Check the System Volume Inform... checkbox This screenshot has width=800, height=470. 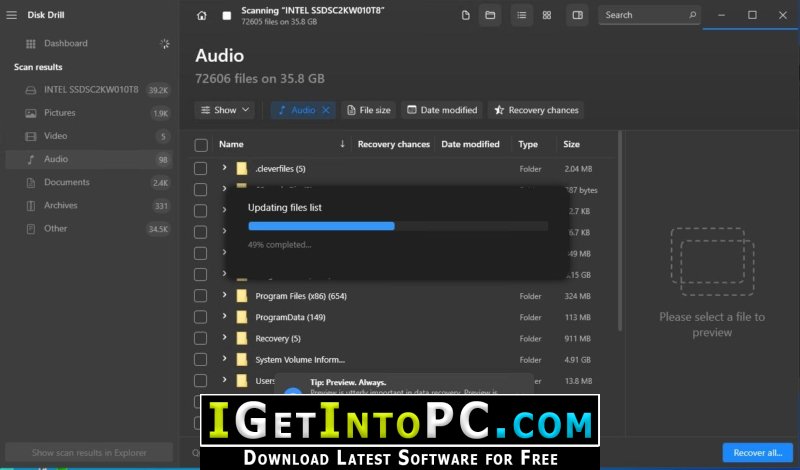click(x=201, y=360)
